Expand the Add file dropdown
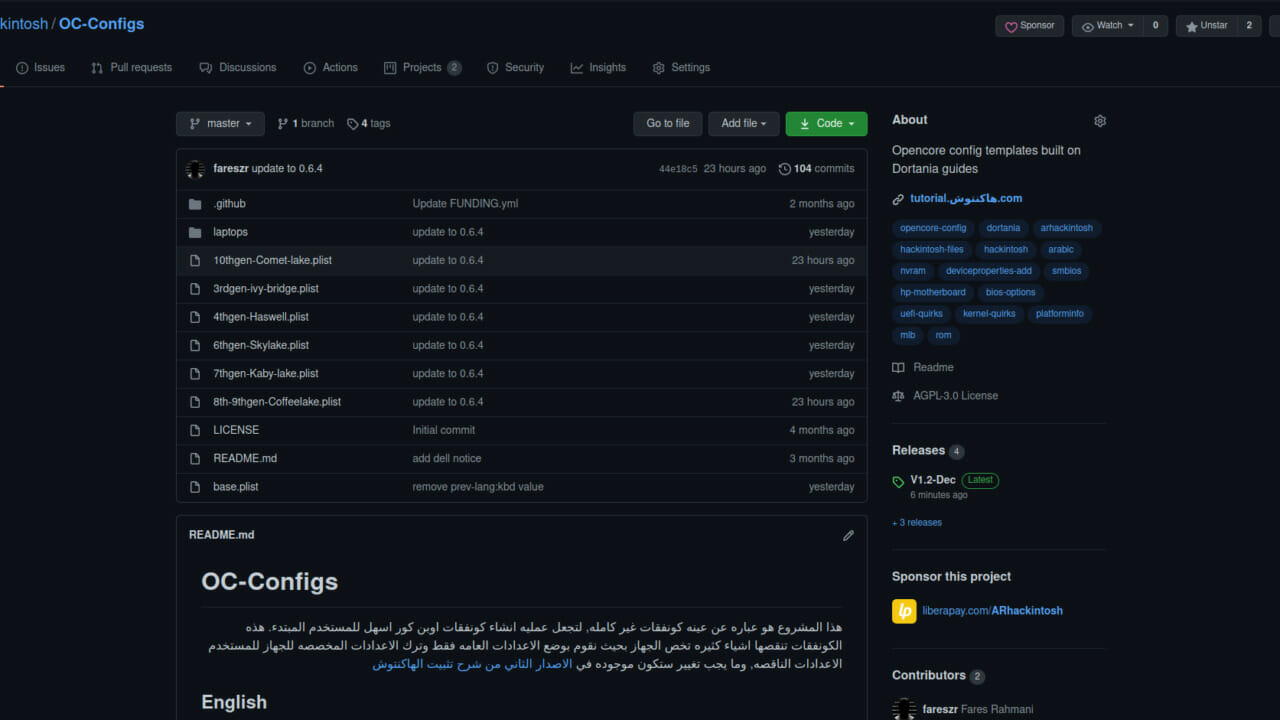 point(743,124)
